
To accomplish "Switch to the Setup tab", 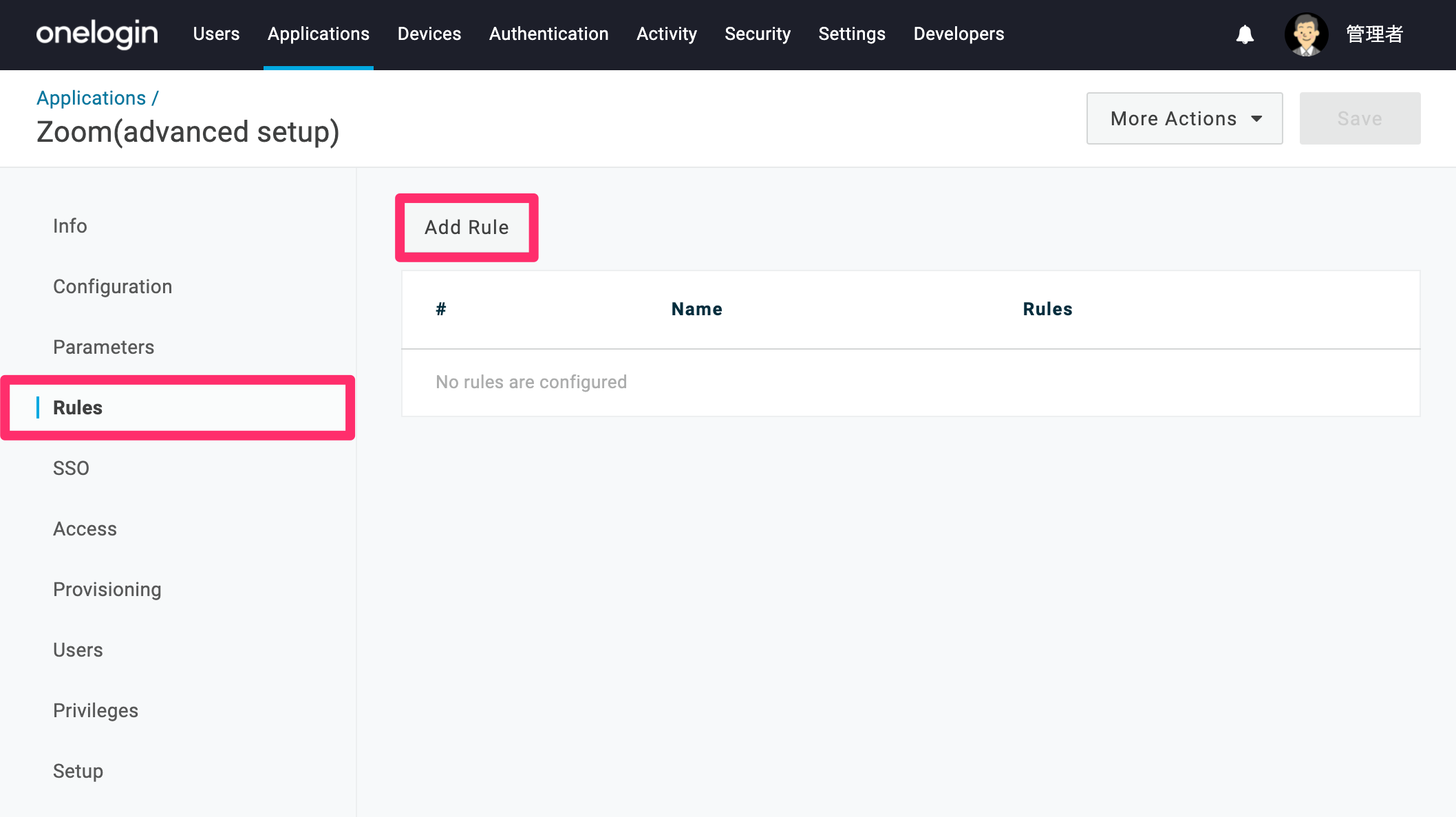I will pos(78,771).
